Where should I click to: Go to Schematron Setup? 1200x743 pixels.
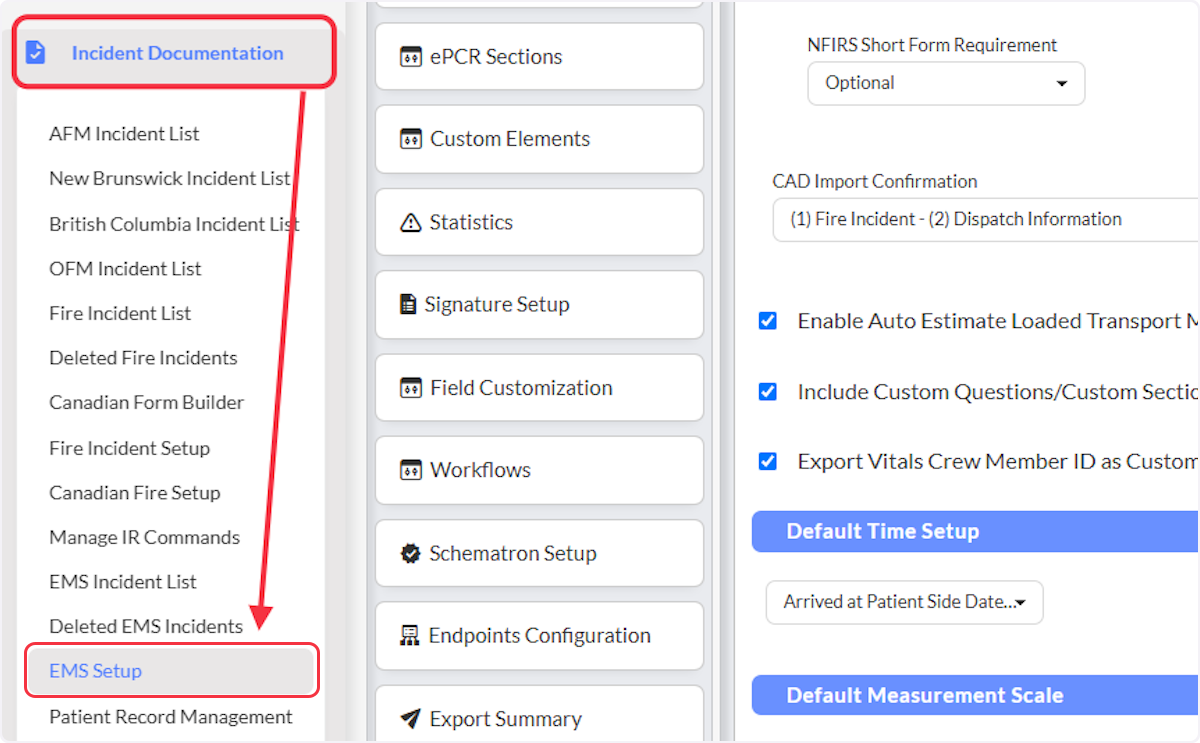tap(539, 553)
